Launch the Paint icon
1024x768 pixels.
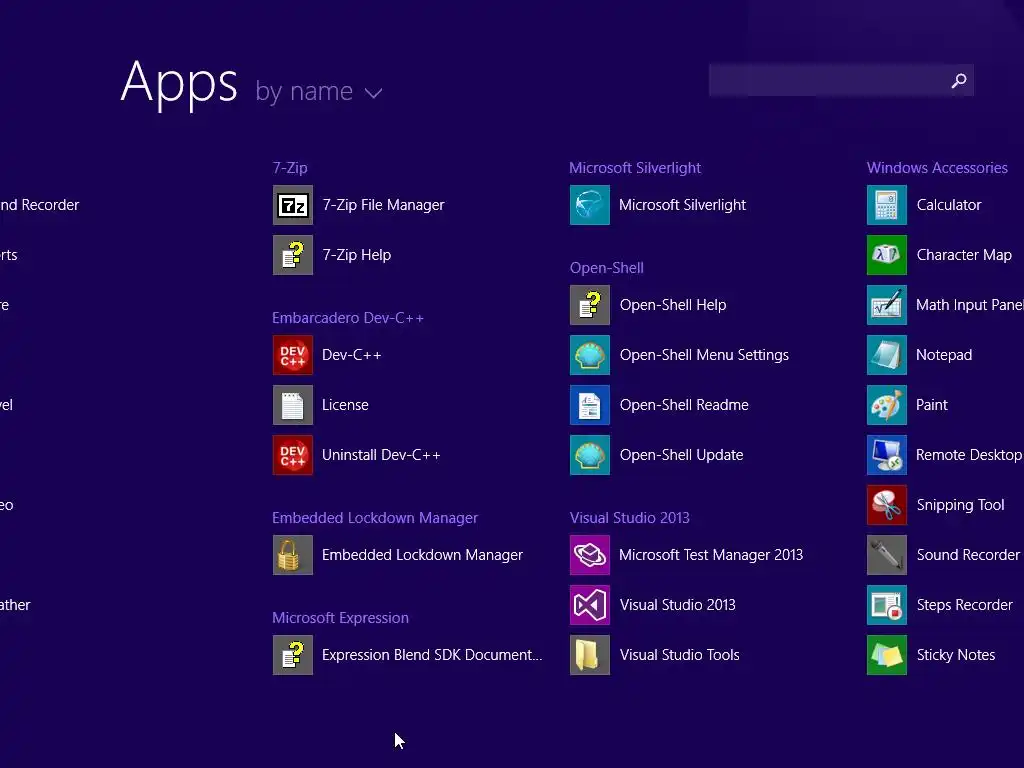point(887,405)
